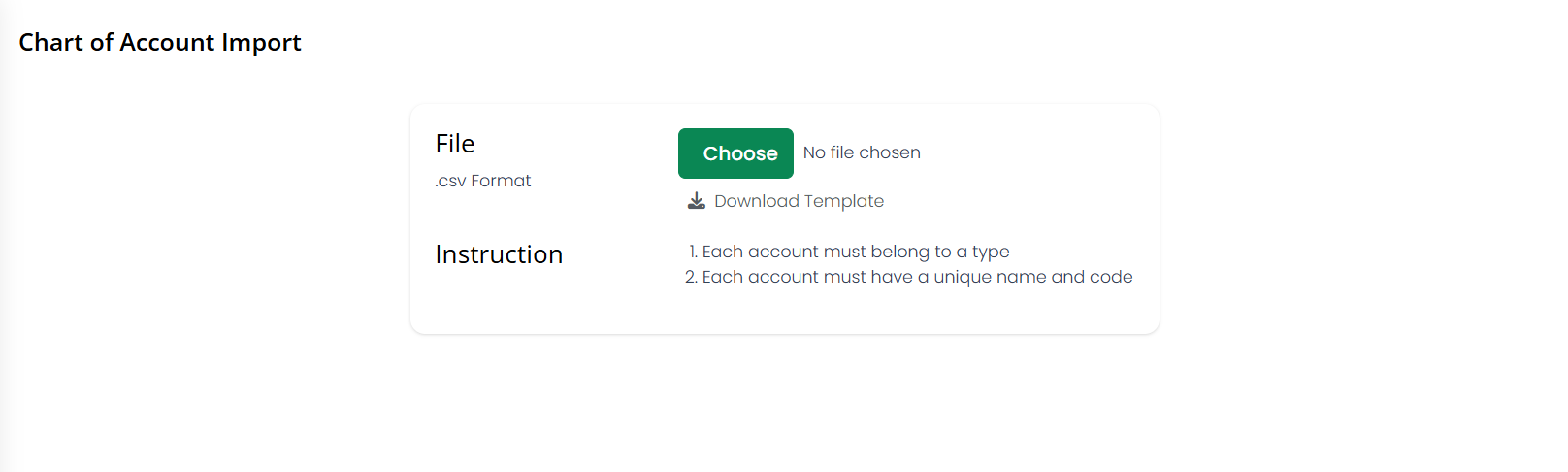Click the '2.' list number marker
This screenshot has height=472, width=1568.
[x=691, y=277]
